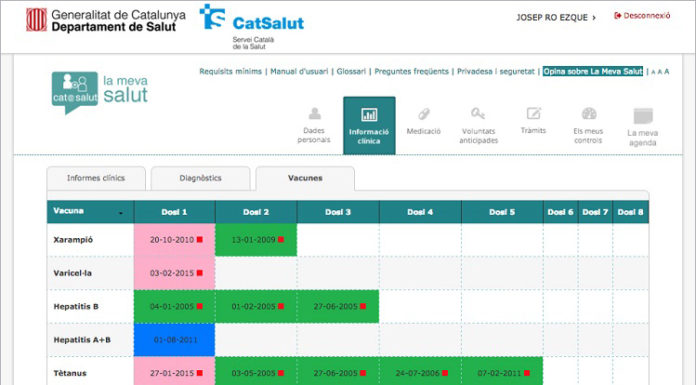Click the Dosi 1 column header
Screen dimensions: 696x385
tap(174, 212)
